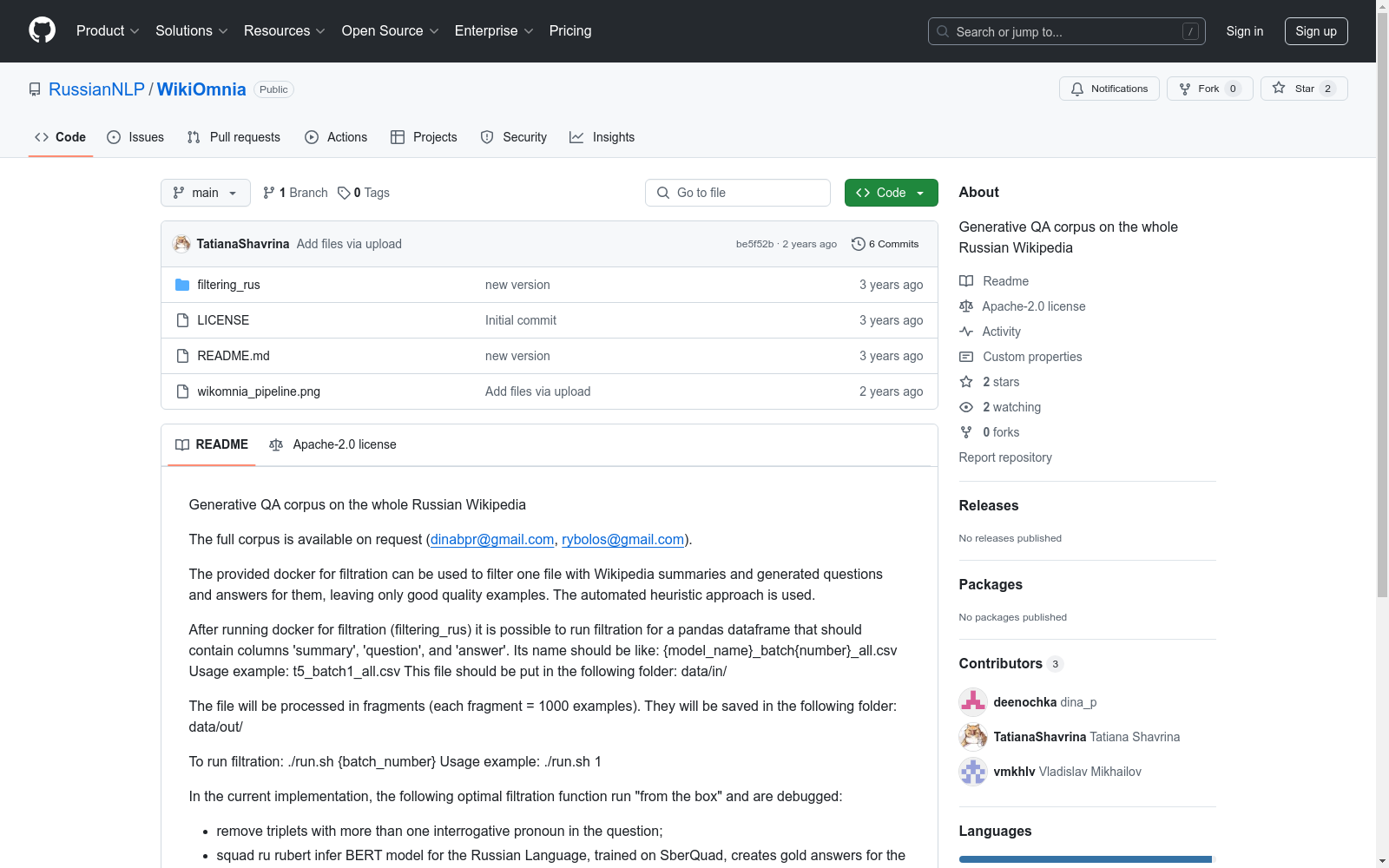Click the Search or jump to field
Image resolution: width=1389 pixels, height=868 pixels.
coord(1067,31)
